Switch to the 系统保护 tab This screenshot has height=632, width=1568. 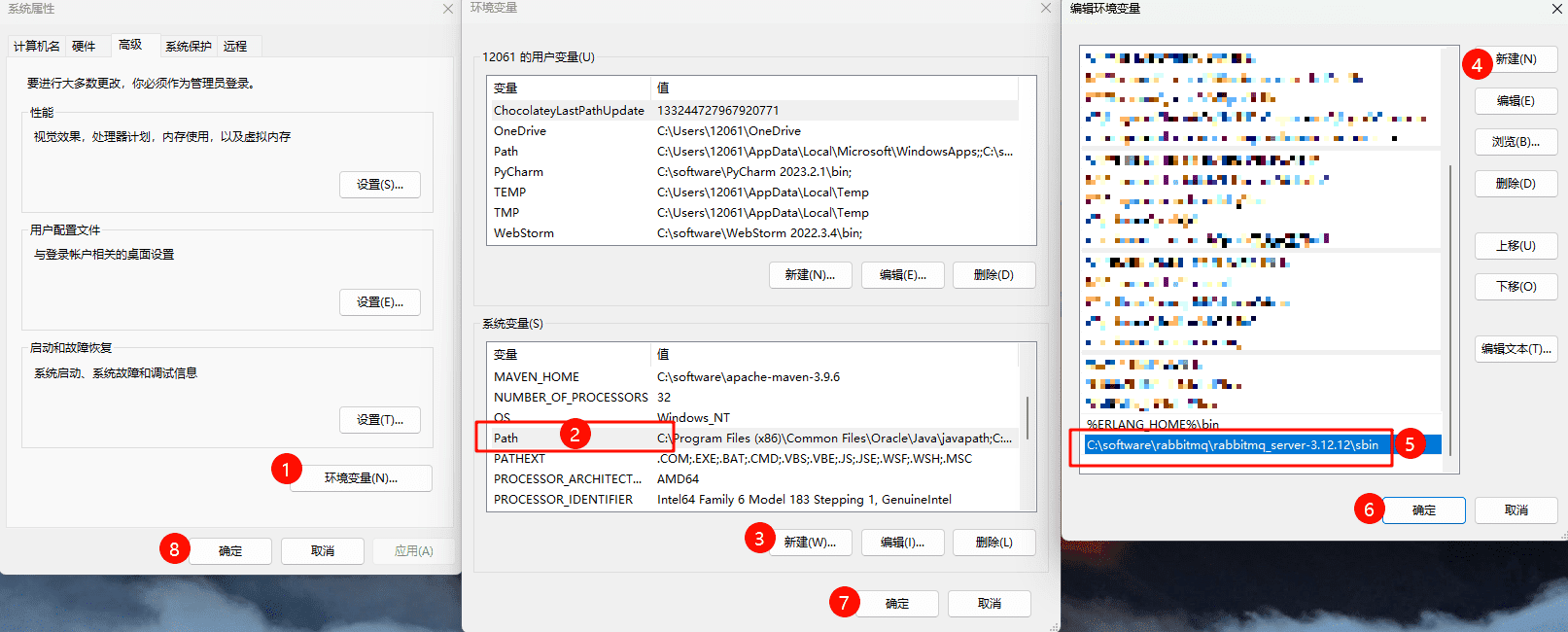(x=188, y=46)
